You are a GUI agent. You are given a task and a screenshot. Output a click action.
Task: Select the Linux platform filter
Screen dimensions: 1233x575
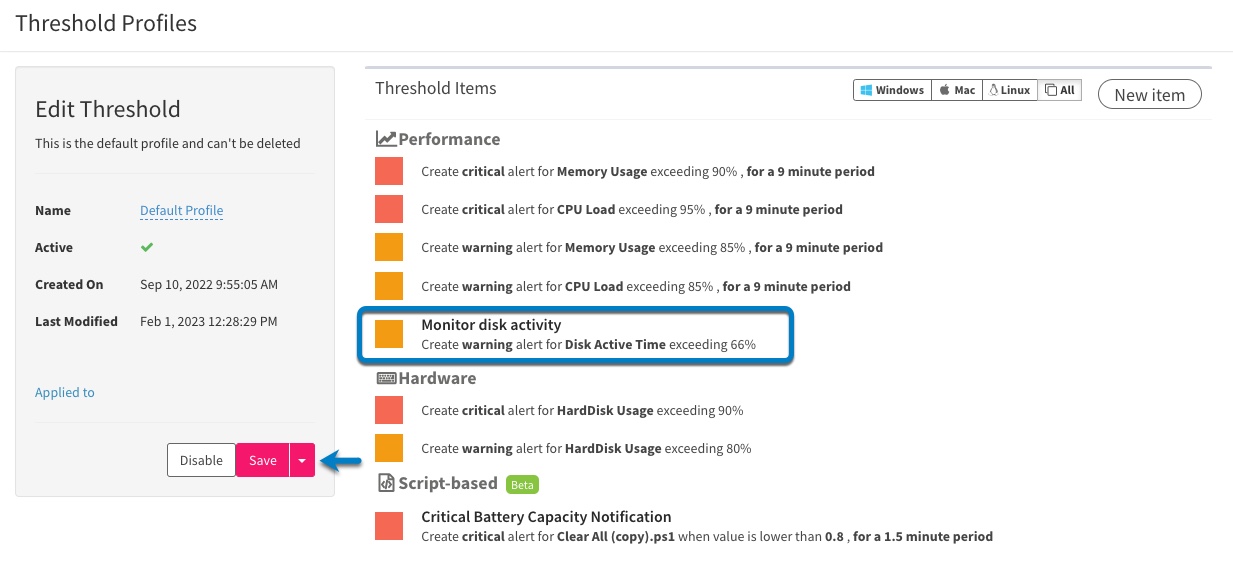pos(1009,90)
